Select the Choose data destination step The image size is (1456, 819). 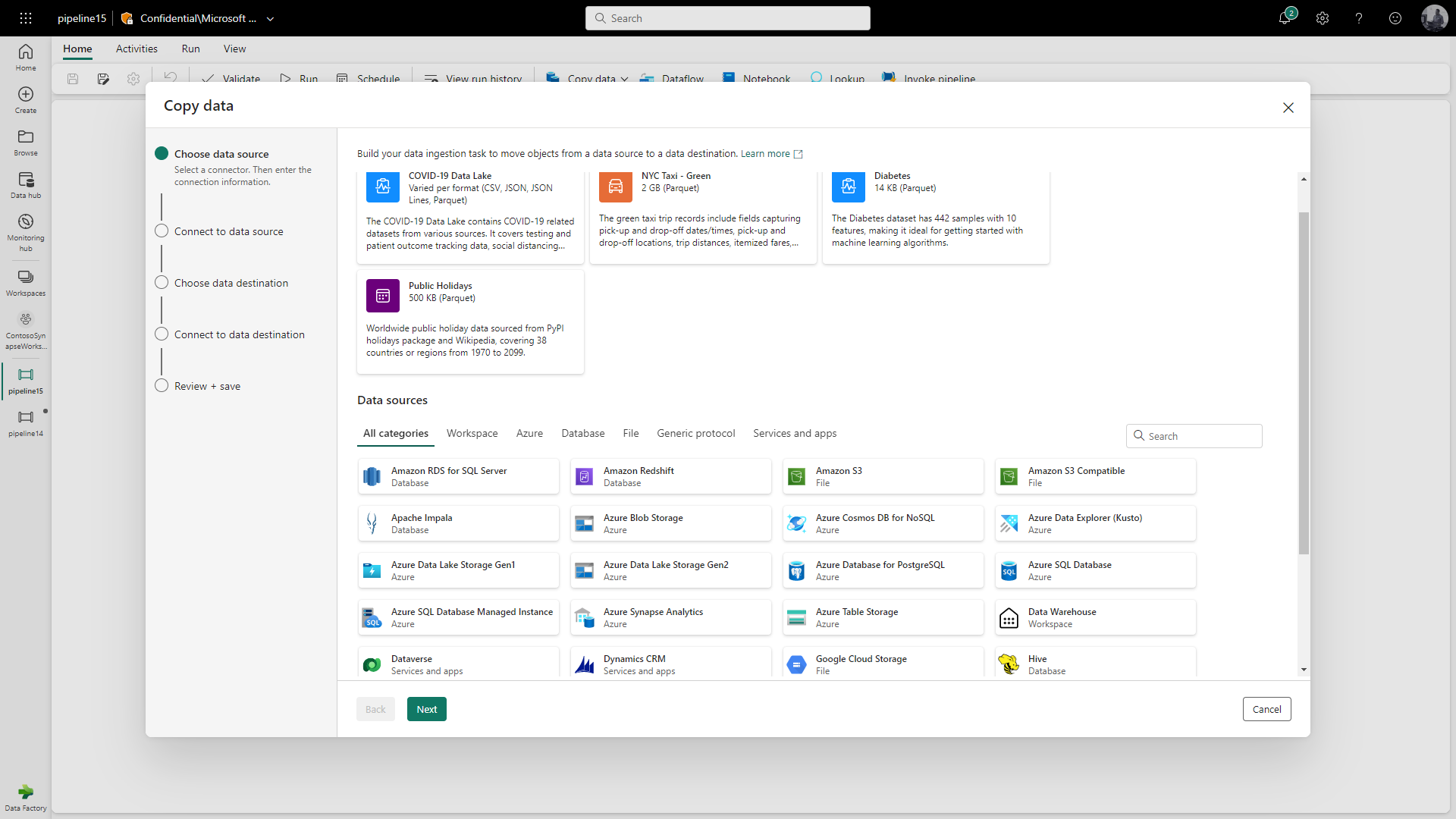click(231, 283)
